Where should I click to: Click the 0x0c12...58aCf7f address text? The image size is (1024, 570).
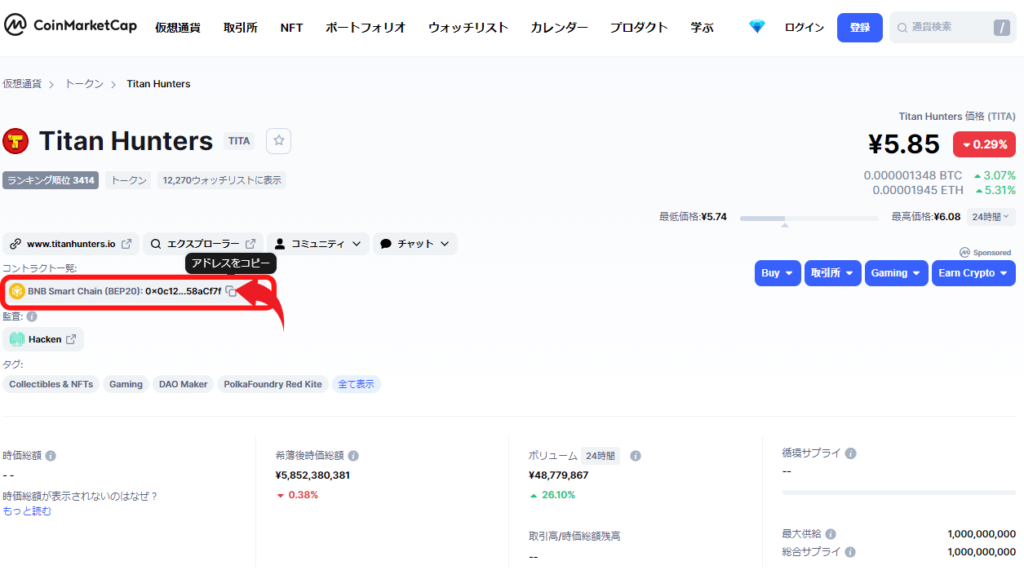tap(183, 291)
